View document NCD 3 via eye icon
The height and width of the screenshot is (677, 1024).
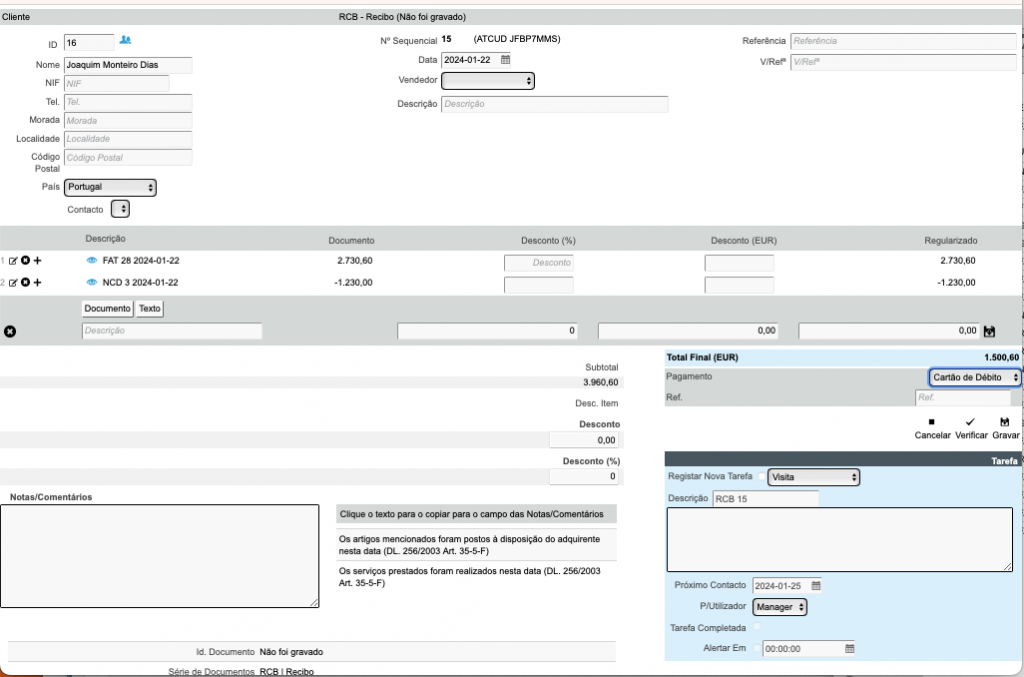(91, 283)
